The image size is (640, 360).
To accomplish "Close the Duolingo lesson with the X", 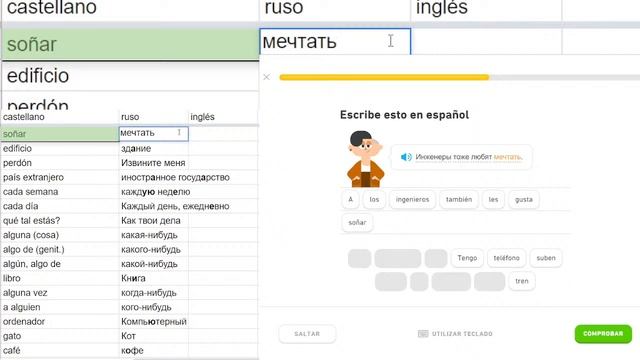I will [267, 77].
